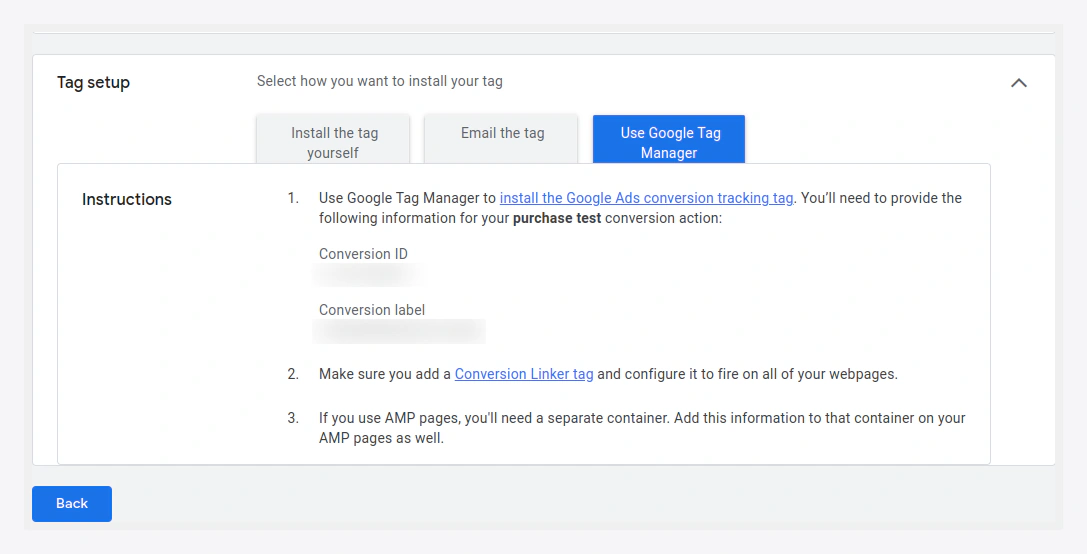Collapse the Tag setup section chevron
The image size is (1087, 554).
tap(1018, 83)
